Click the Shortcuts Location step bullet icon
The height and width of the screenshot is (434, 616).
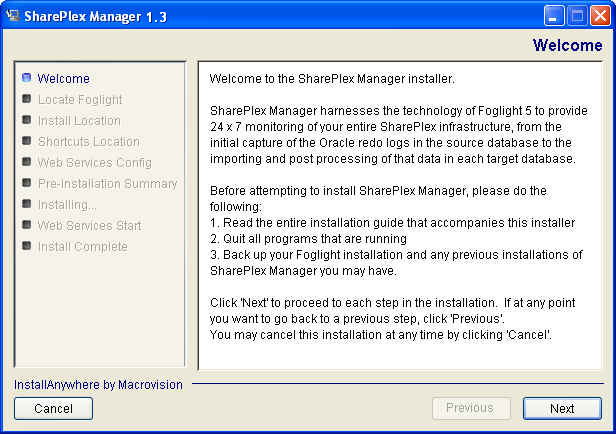point(26,141)
